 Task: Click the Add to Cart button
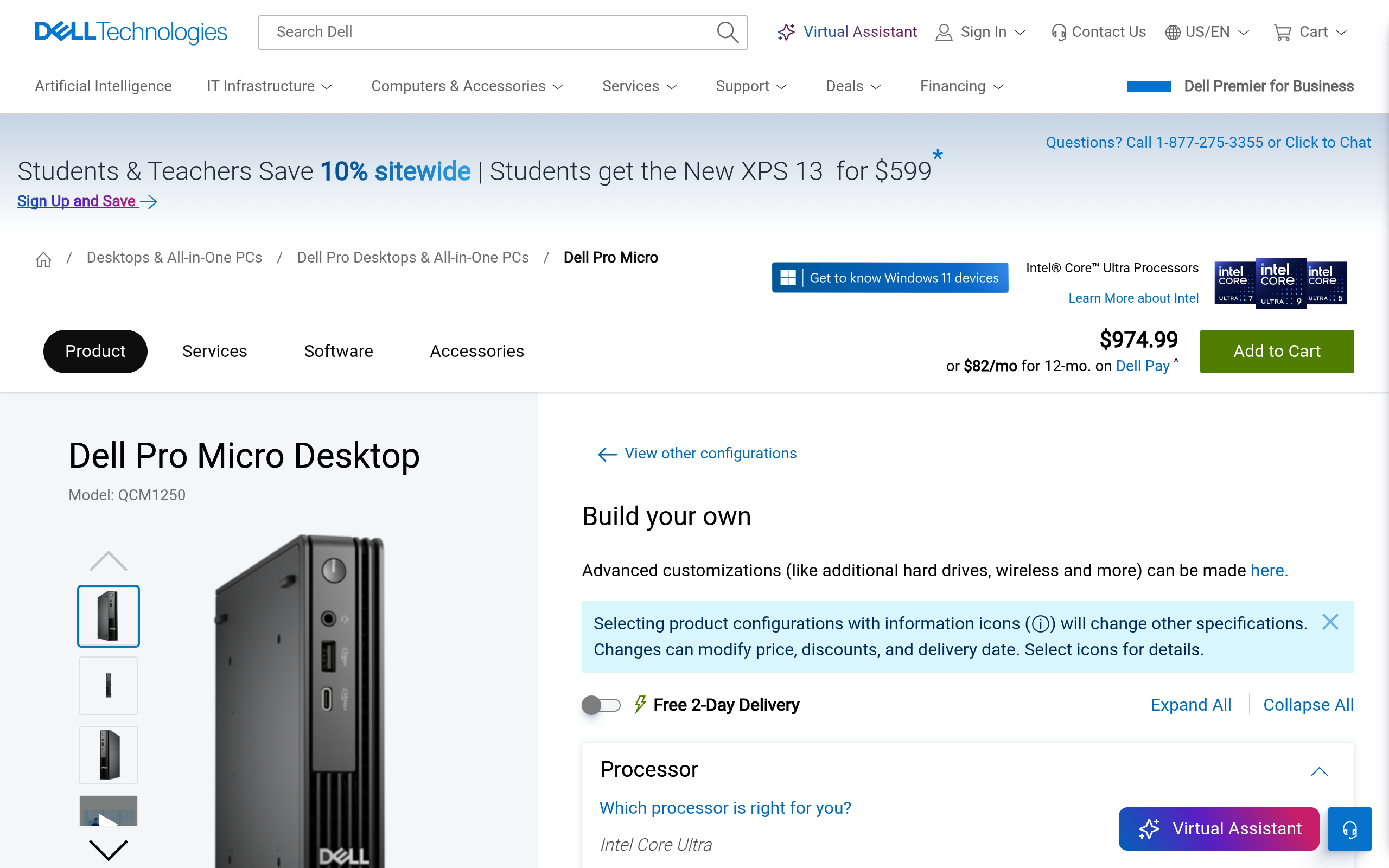1277,352
